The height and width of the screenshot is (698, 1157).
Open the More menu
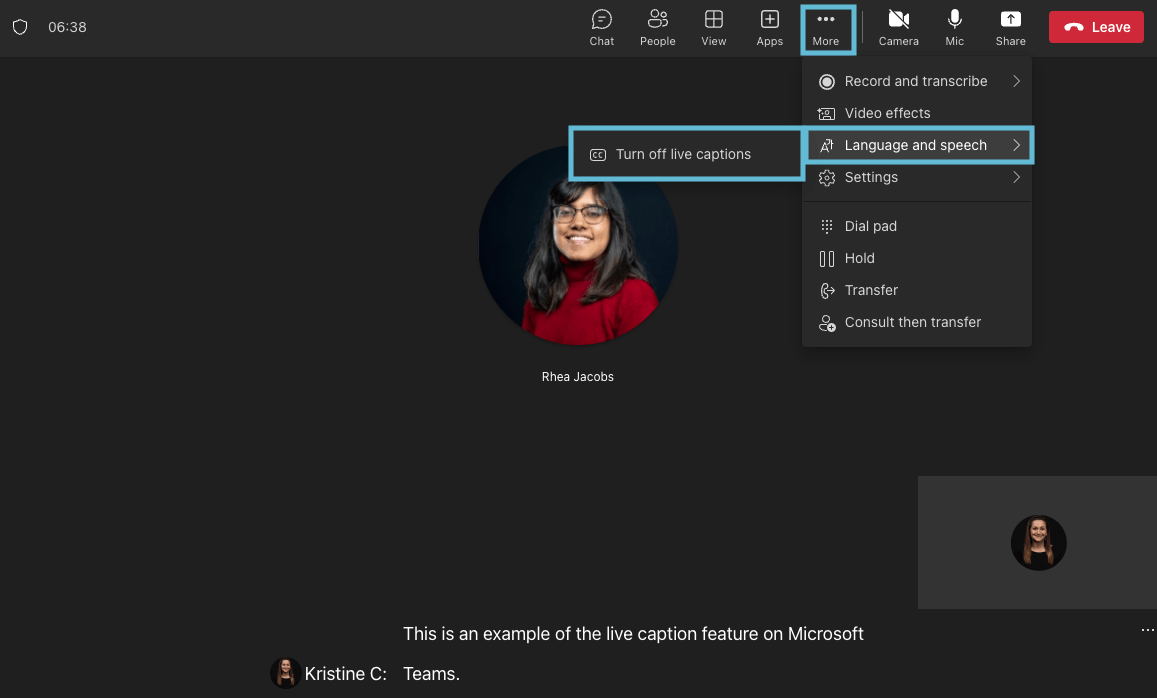(x=827, y=27)
